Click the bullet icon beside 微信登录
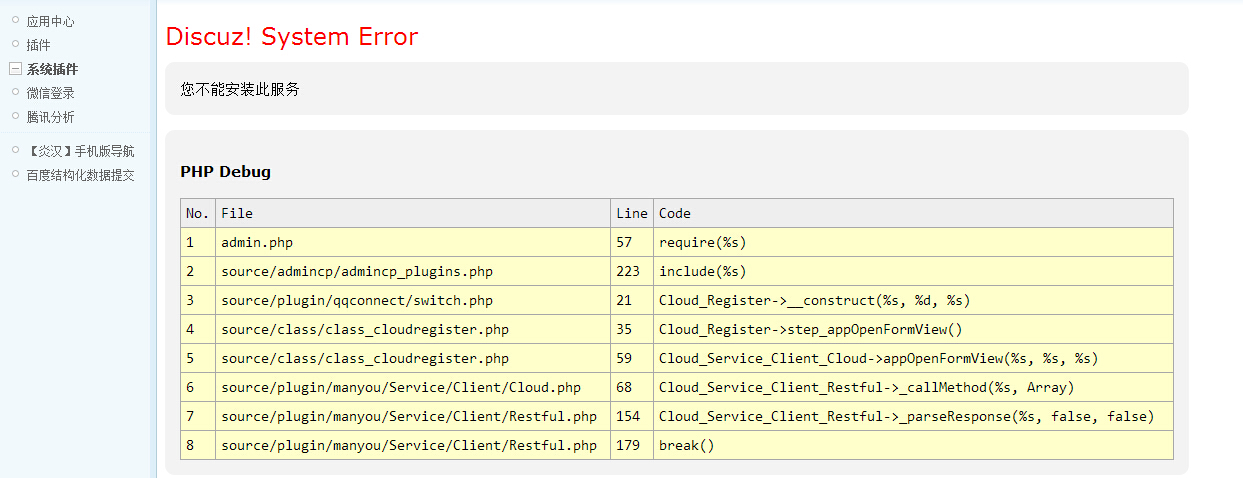1243x478 pixels. point(15,92)
